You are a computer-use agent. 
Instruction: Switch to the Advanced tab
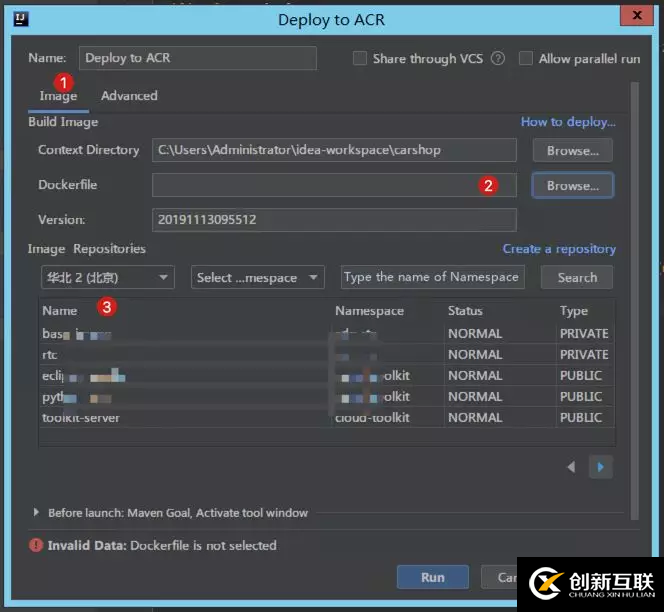(129, 96)
